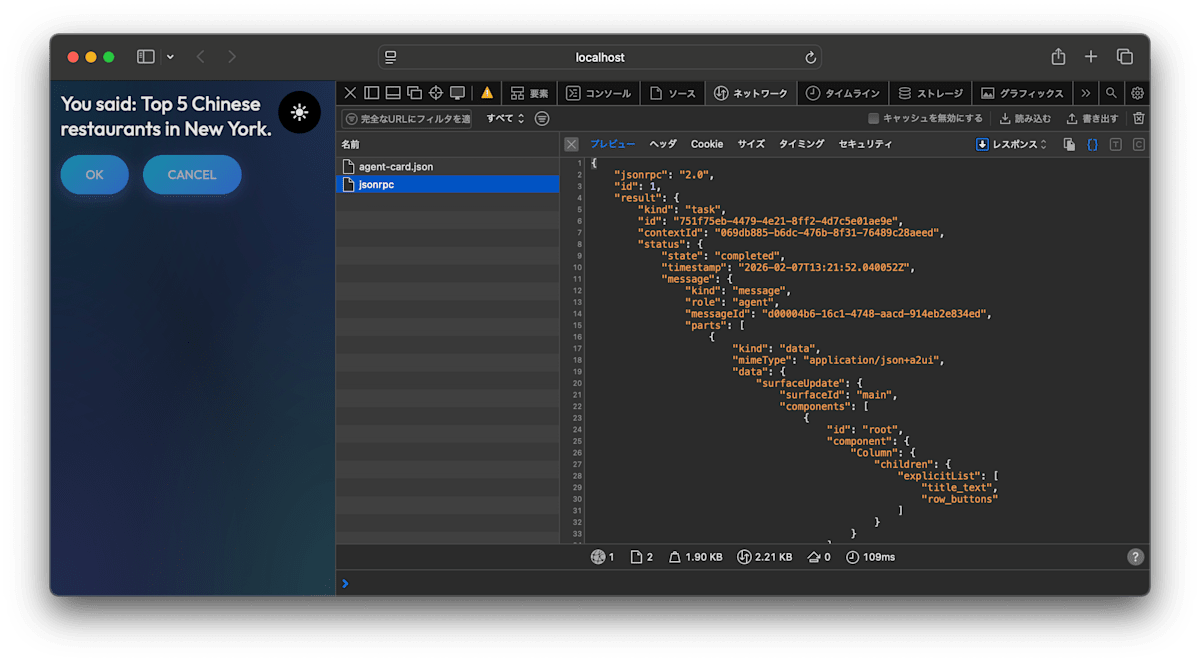Click domains count status icon
The image size is (1200, 662).
coord(603,557)
